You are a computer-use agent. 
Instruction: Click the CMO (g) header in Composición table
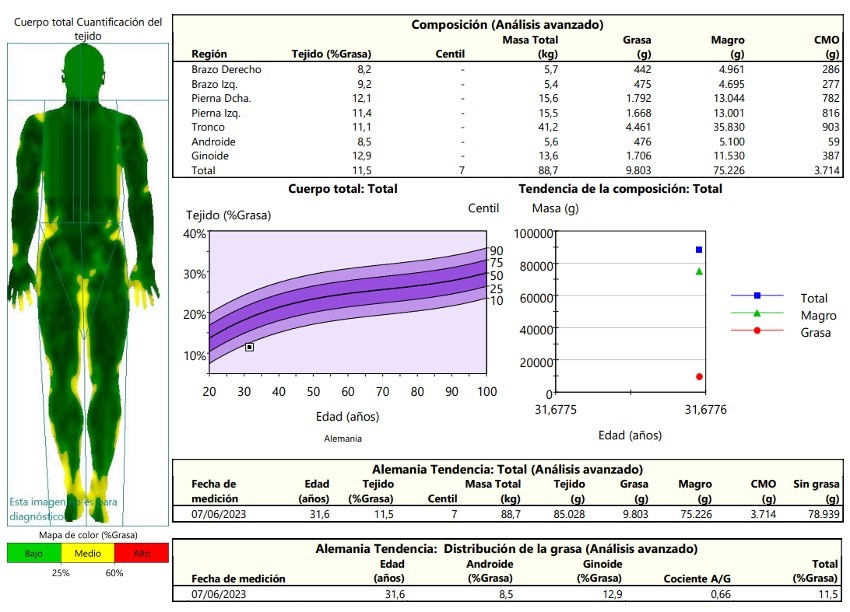(x=826, y=47)
